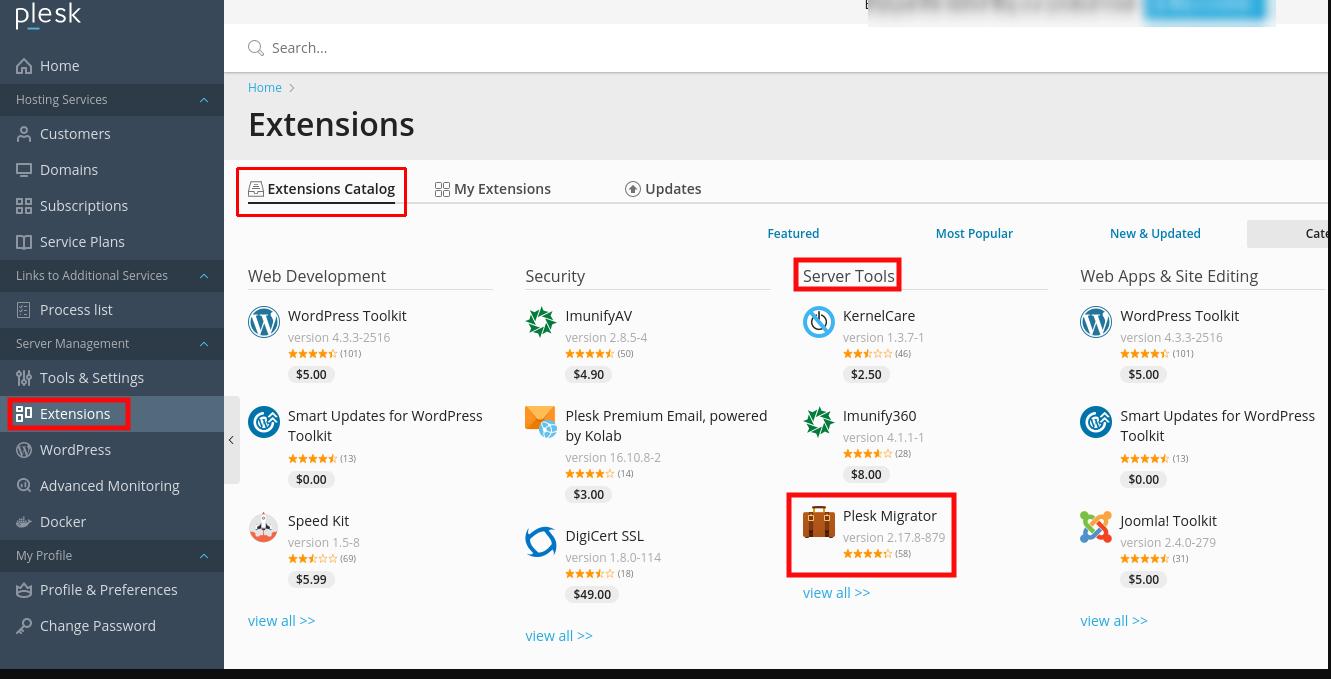The width and height of the screenshot is (1331, 679).
Task: Click view all under Server Tools
Action: (836, 593)
